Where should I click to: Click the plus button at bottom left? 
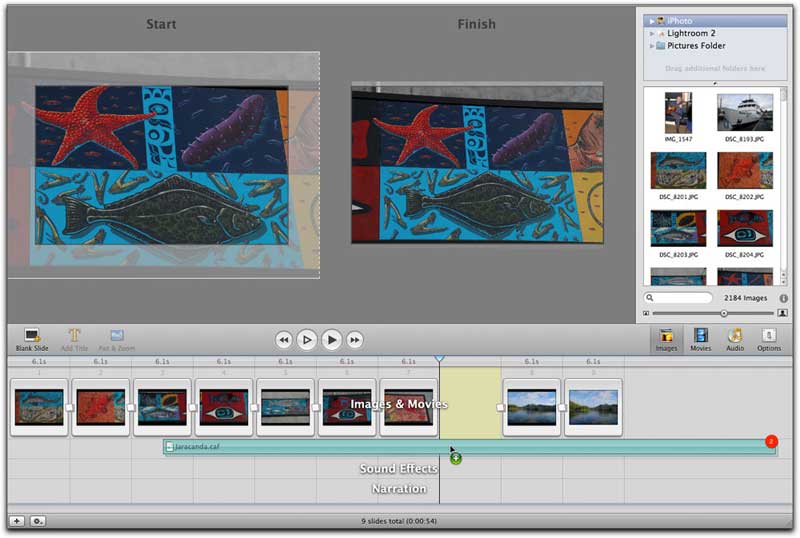[17, 521]
